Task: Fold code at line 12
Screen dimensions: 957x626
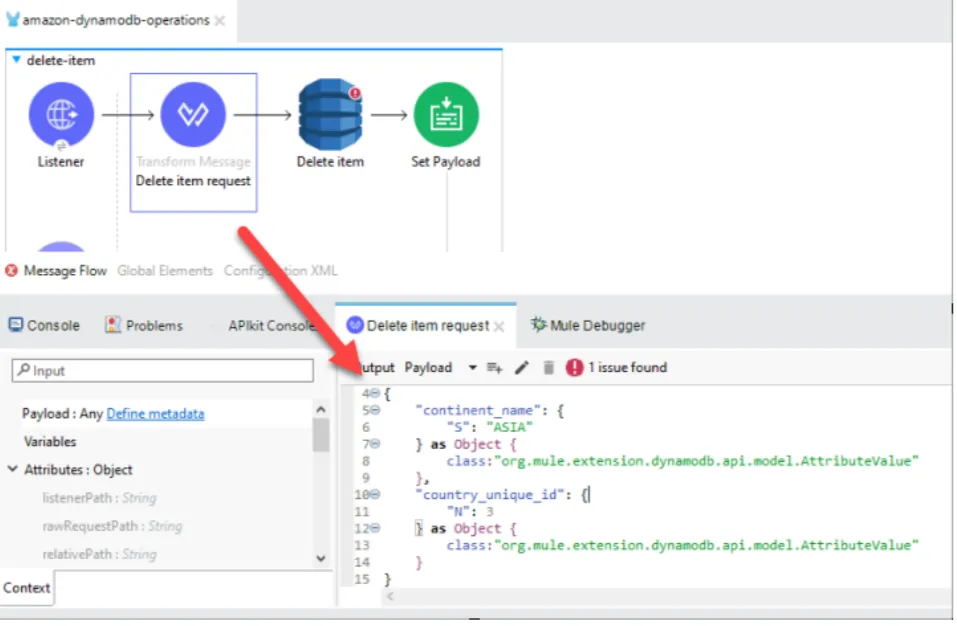Action: coord(375,528)
